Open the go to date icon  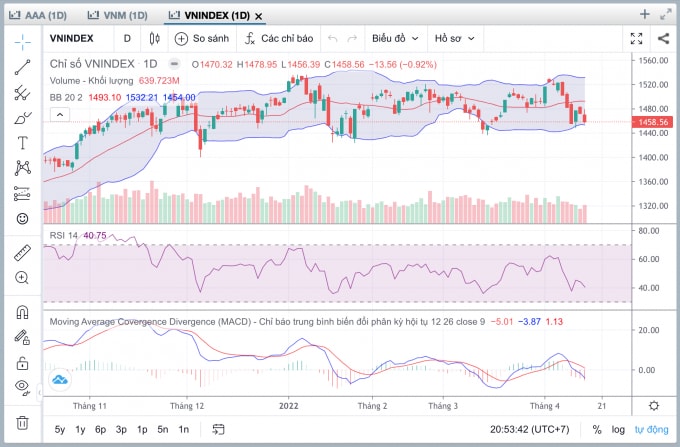click(218, 429)
